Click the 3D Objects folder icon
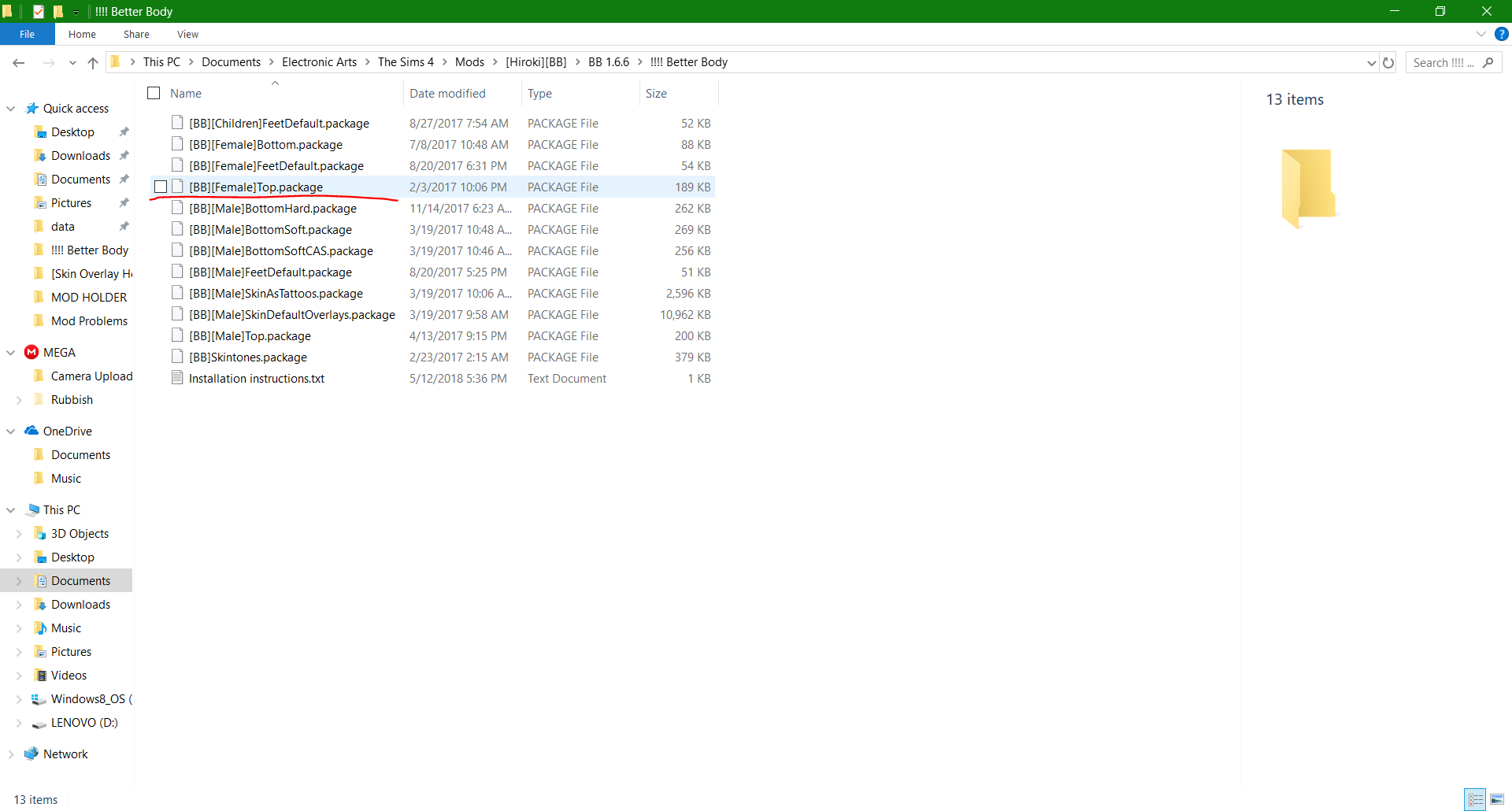 (x=41, y=534)
